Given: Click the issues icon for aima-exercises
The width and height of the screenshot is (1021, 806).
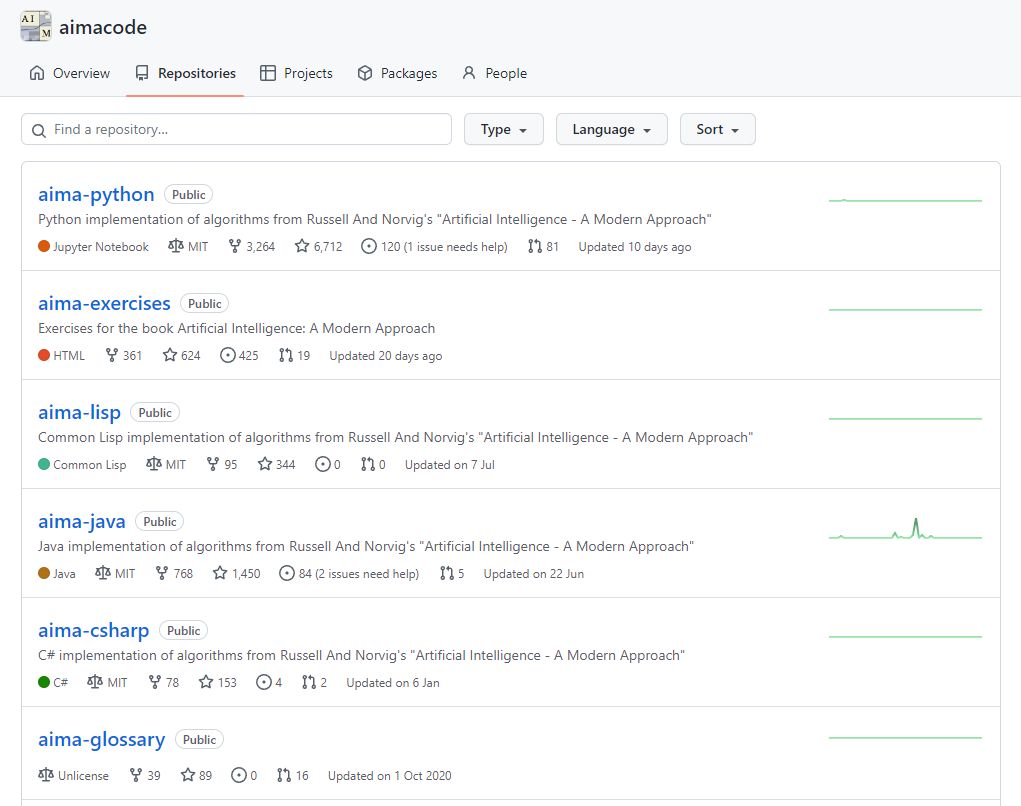Looking at the screenshot, I should [228, 355].
